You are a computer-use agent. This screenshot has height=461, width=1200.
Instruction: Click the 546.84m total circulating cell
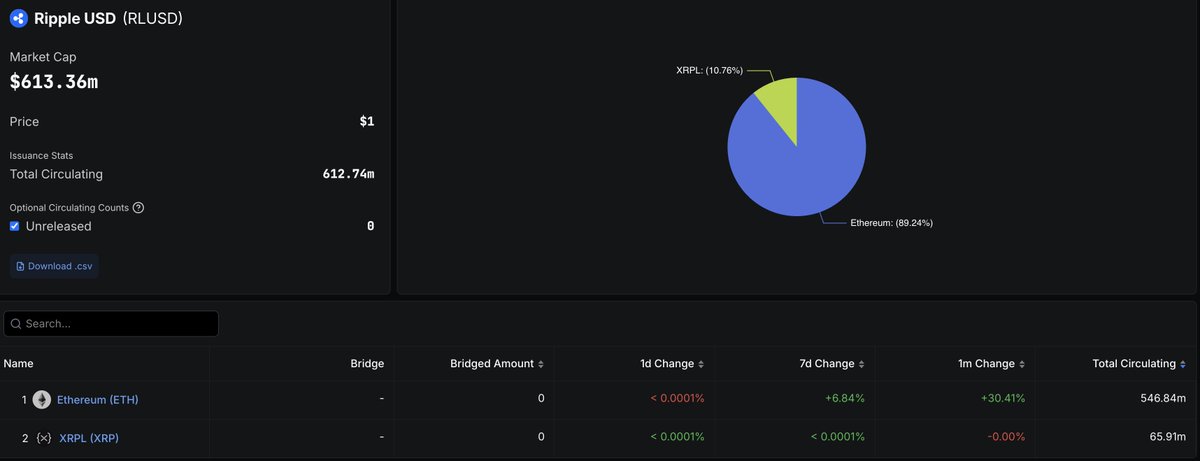point(1161,399)
